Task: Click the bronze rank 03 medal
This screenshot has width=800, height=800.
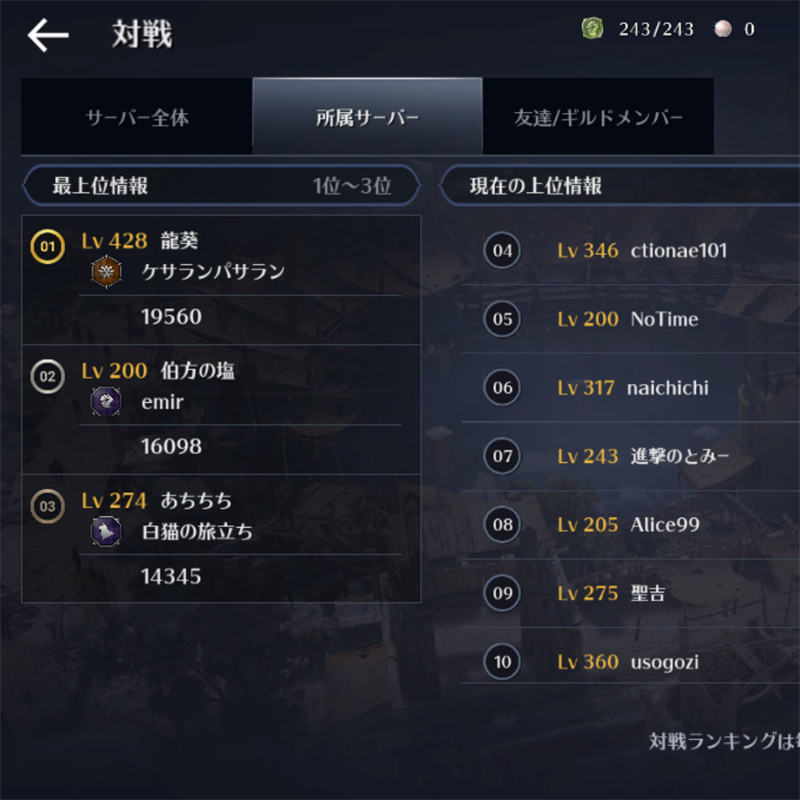Action: click(47, 506)
